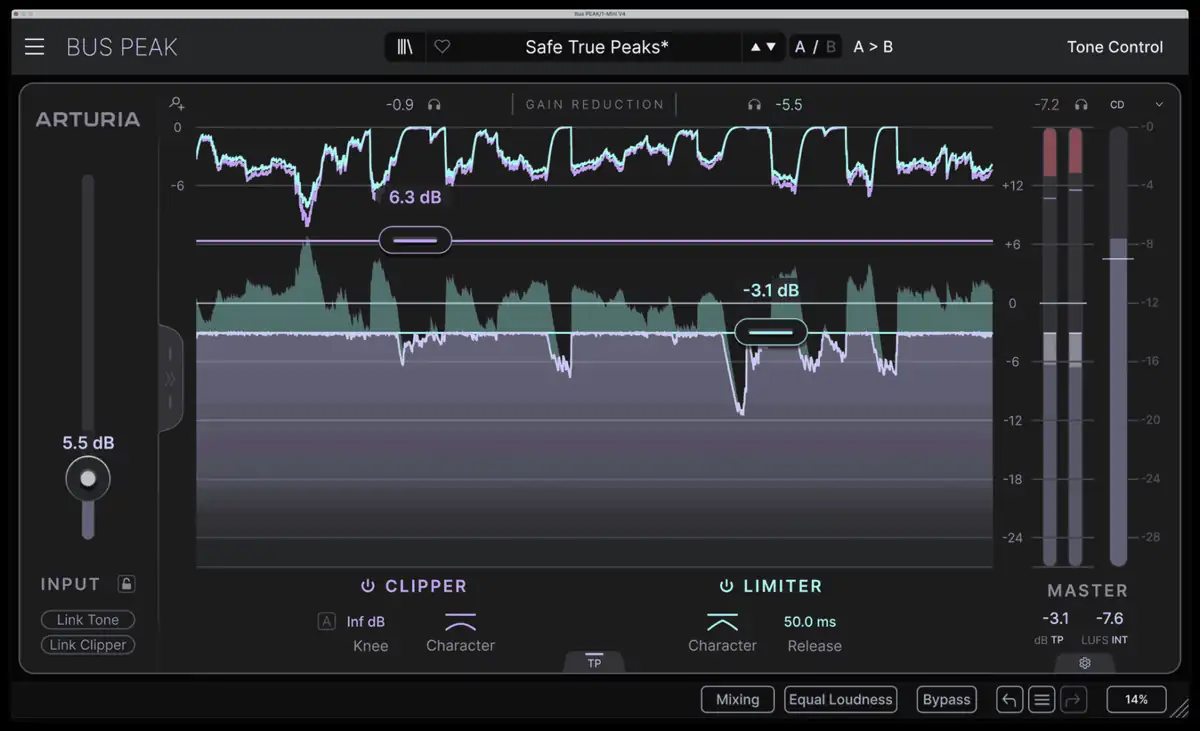Click the preset up/down navigation arrows
The image size is (1200, 731).
coord(763,47)
